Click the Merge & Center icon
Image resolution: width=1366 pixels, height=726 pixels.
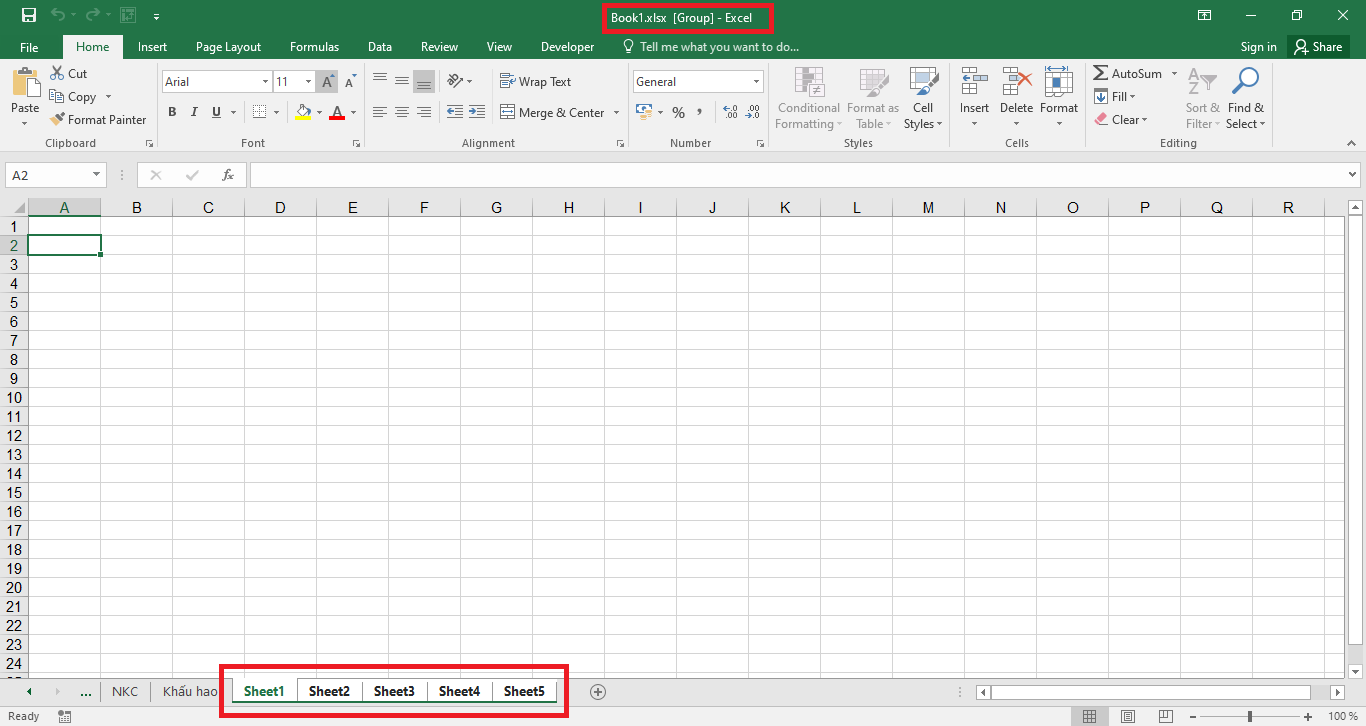click(x=507, y=113)
